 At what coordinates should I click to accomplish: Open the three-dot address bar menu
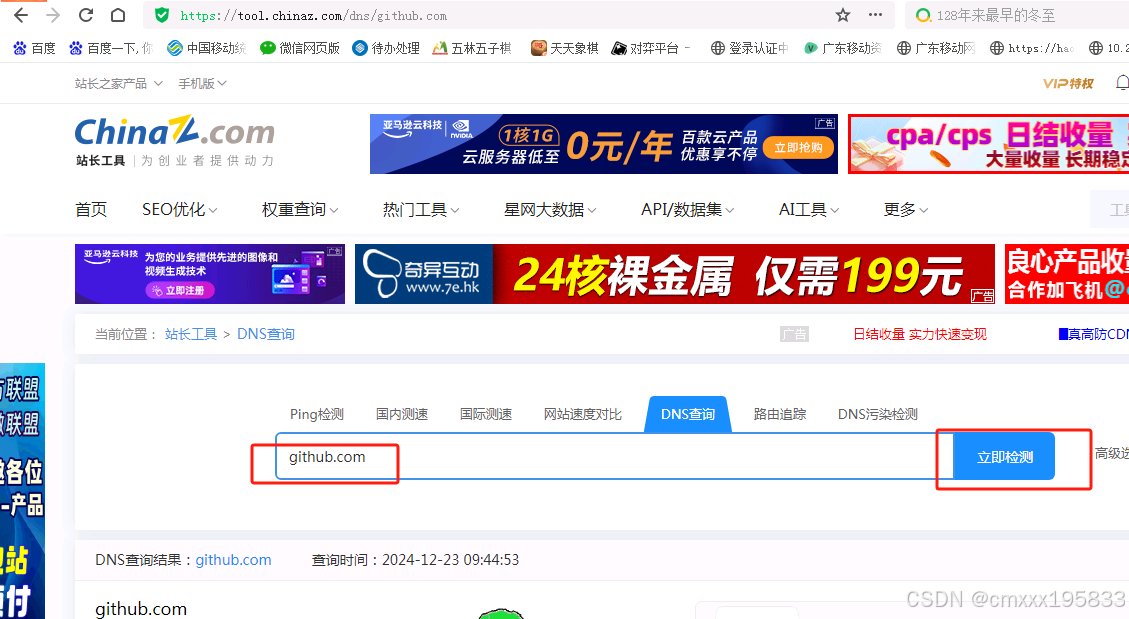point(876,15)
